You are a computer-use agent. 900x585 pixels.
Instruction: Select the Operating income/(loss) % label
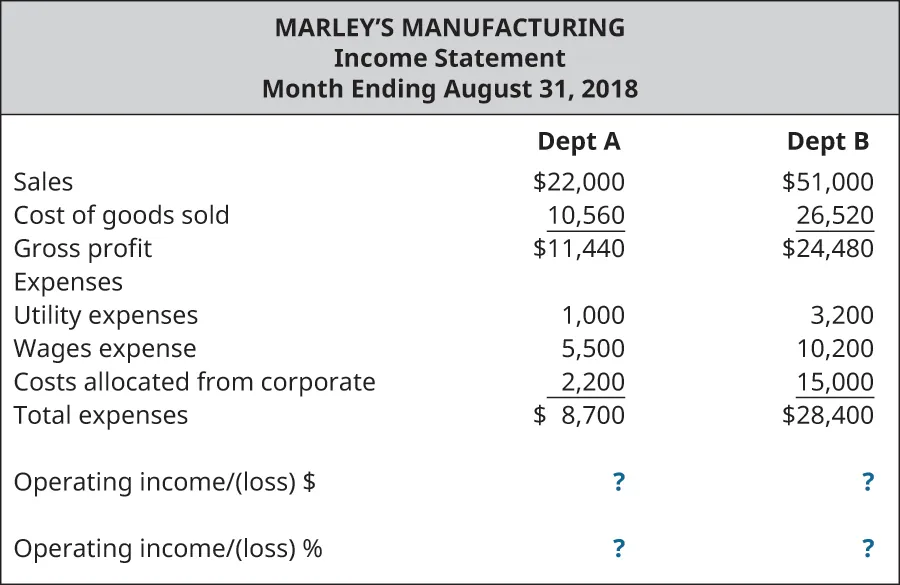point(168,549)
